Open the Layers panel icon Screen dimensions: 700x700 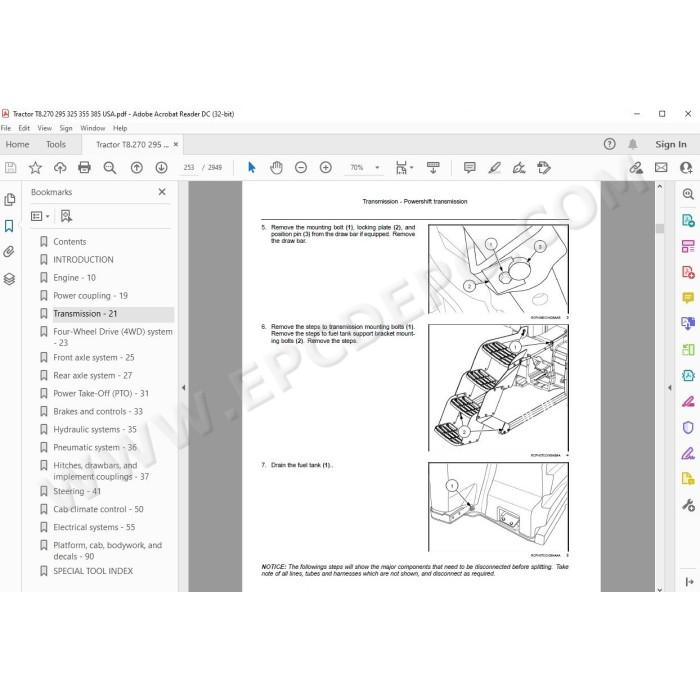pos(9,279)
